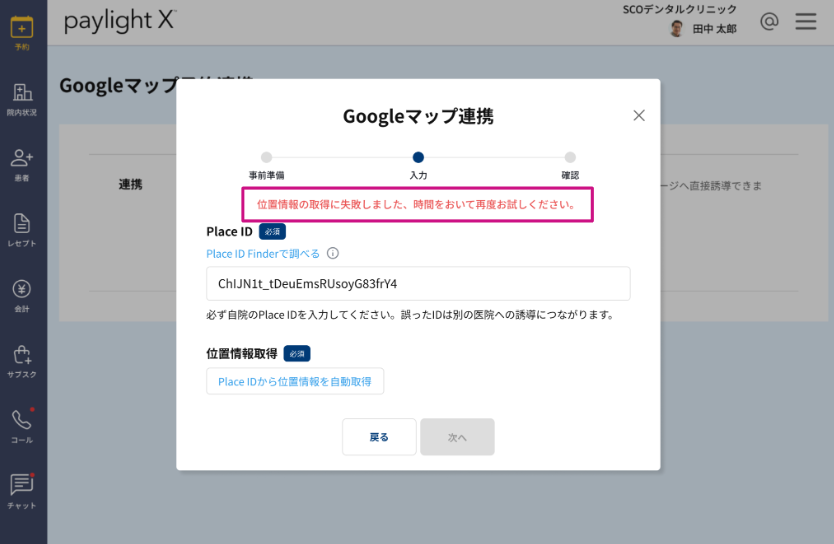Open the hamburger menu in header
The height and width of the screenshot is (544, 834).
[806, 21]
